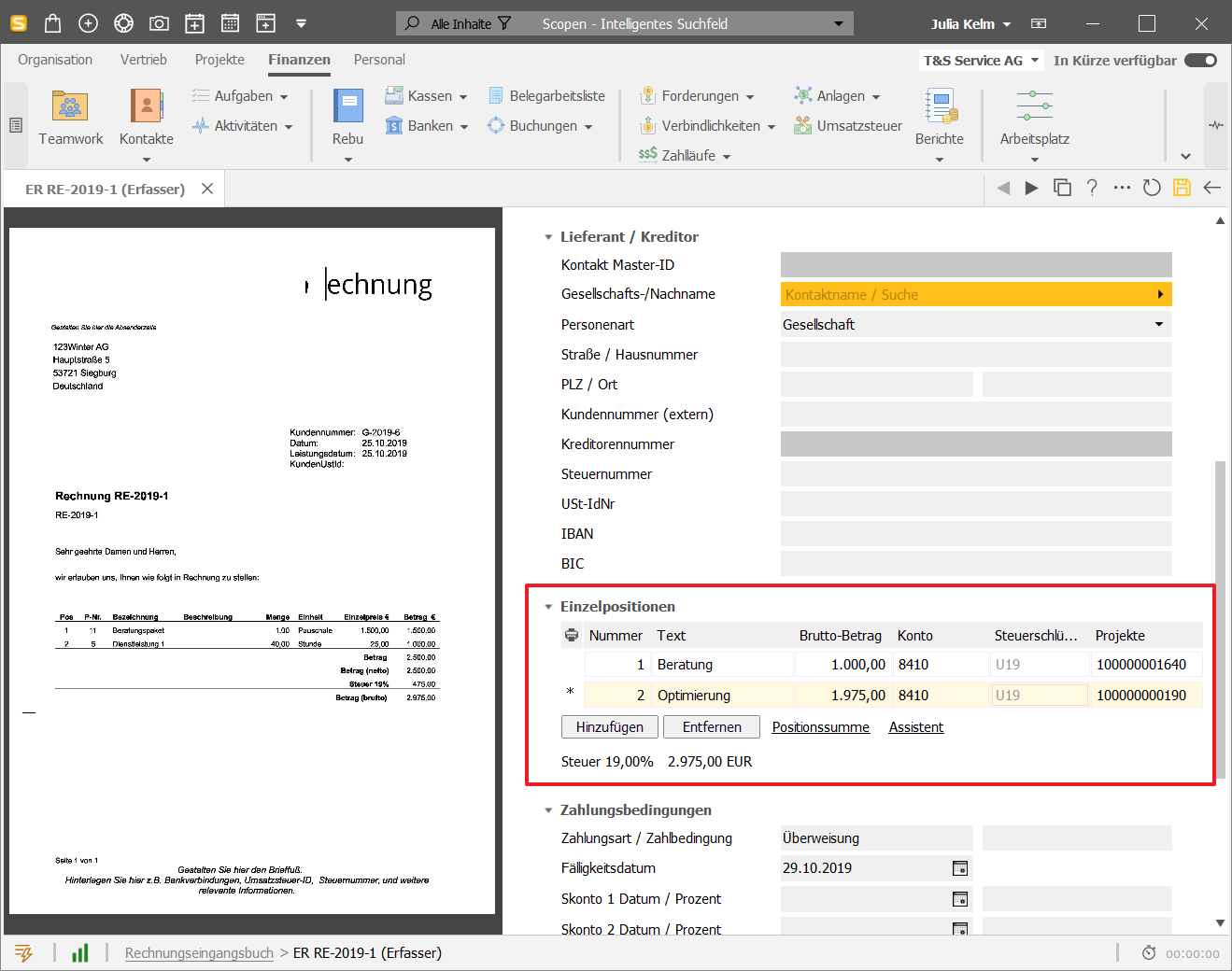Image resolution: width=1232 pixels, height=971 pixels.
Task: Switch to Projekte tab
Action: tap(219, 60)
